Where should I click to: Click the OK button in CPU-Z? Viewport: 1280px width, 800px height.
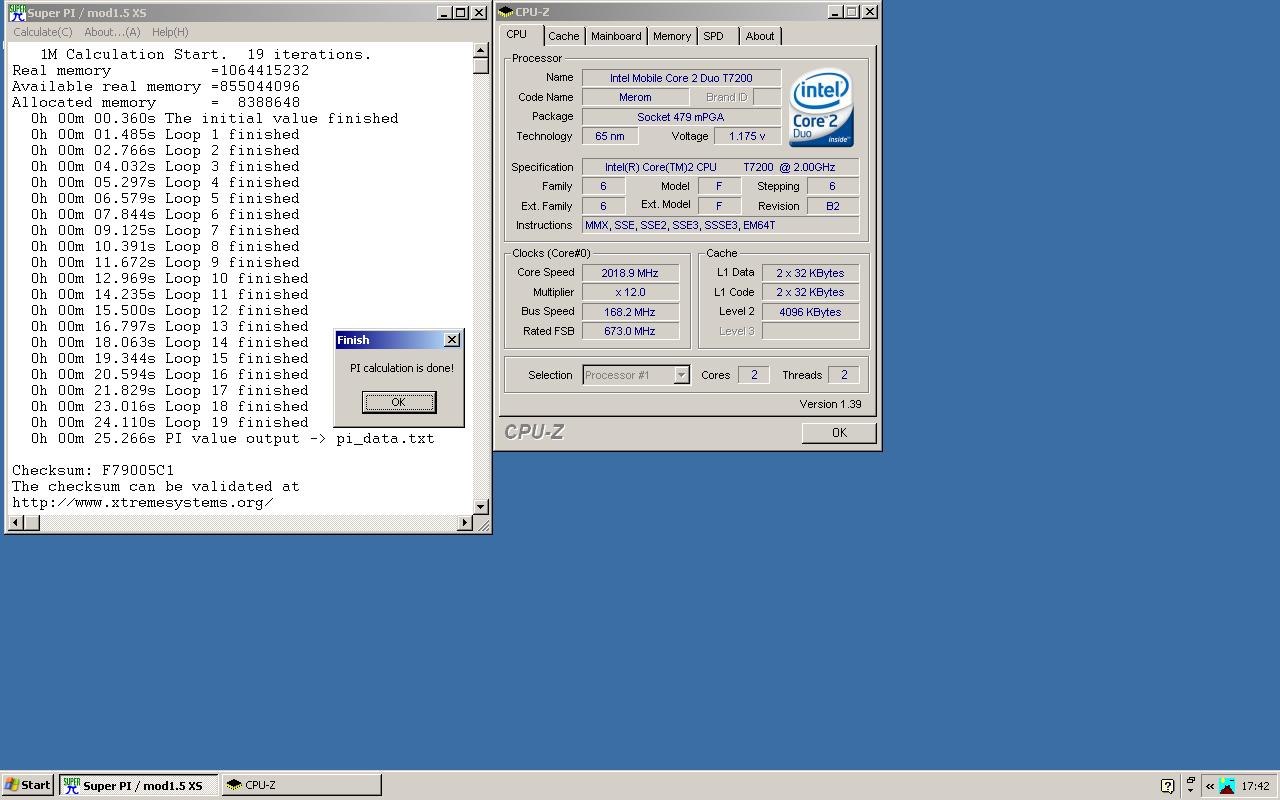coord(839,432)
